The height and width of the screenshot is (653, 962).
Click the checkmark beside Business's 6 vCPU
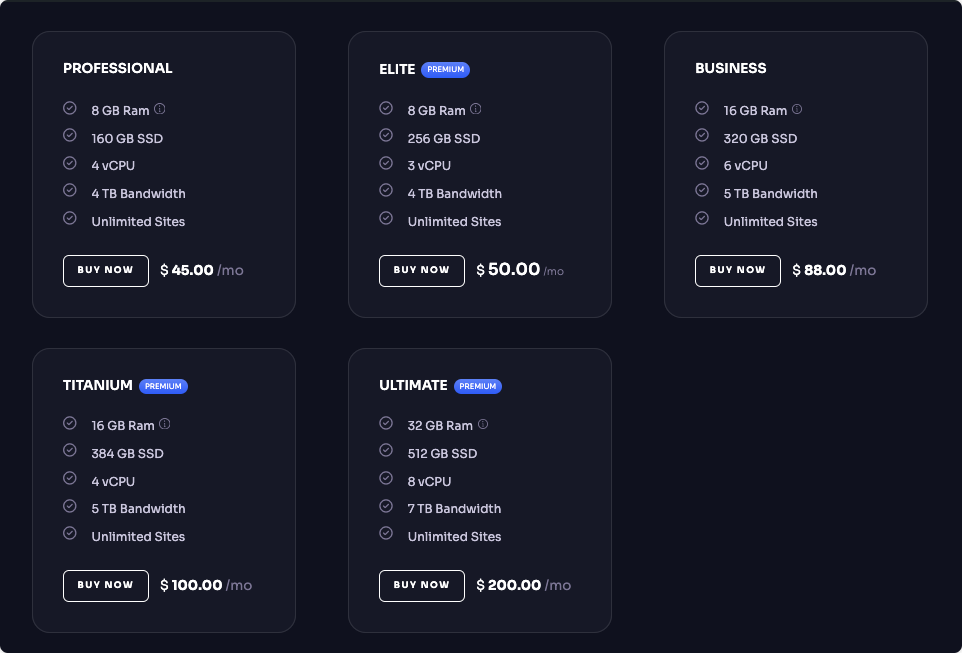coord(702,162)
